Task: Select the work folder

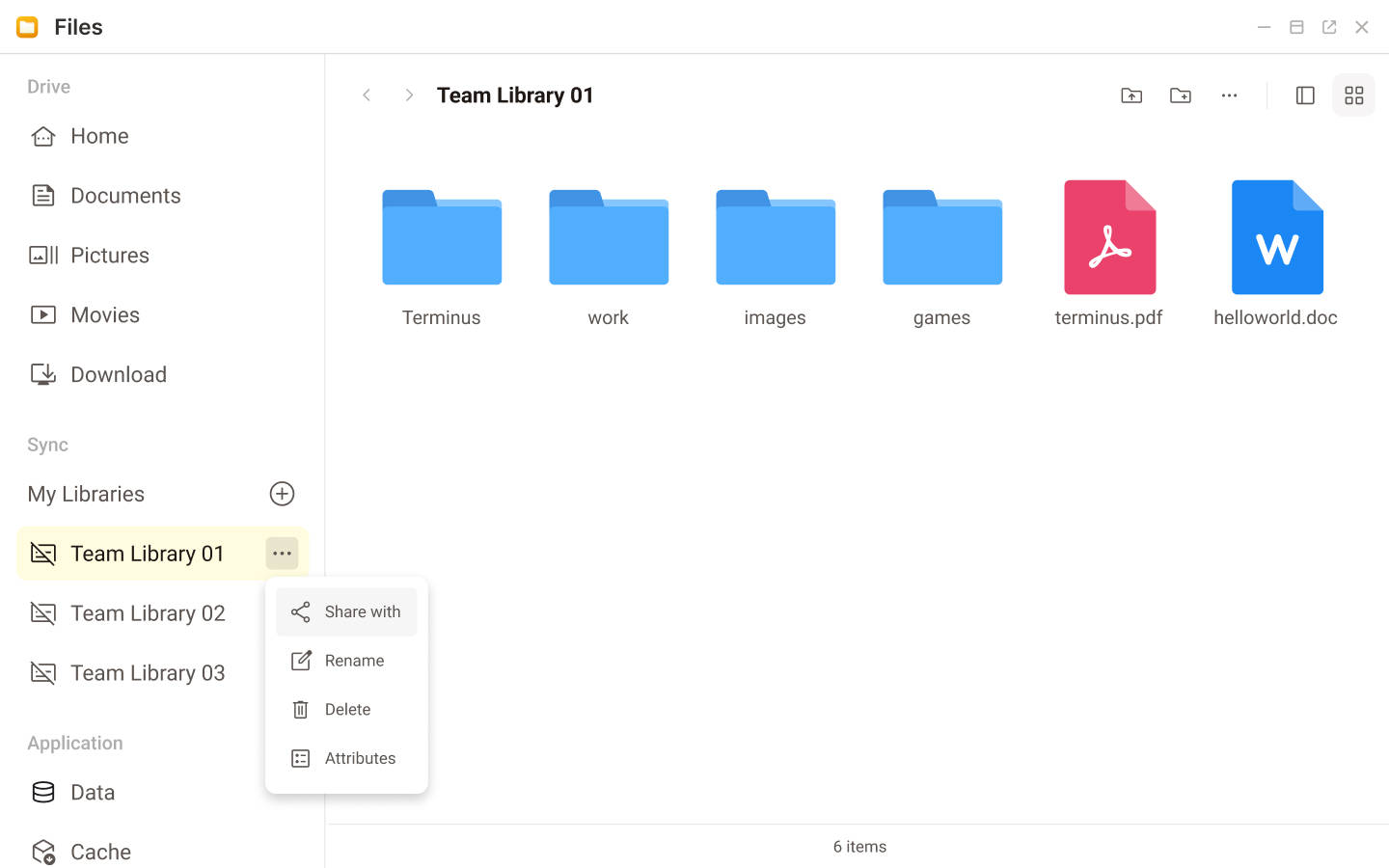Action: (609, 256)
